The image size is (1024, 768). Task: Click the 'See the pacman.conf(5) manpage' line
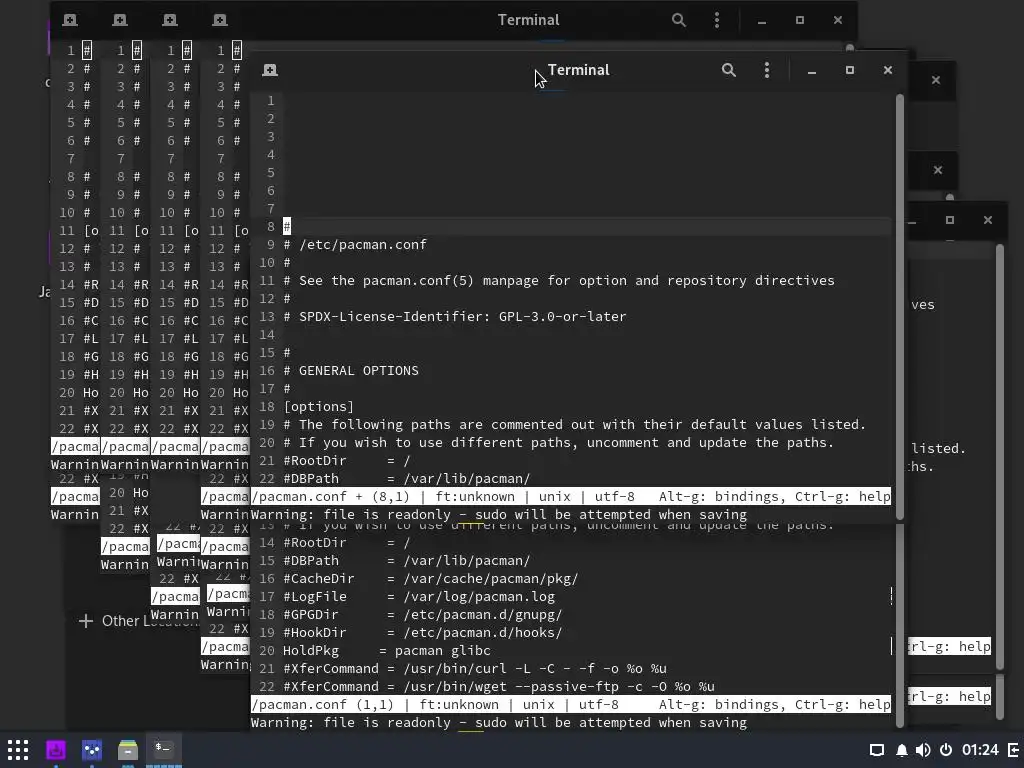[x=559, y=281]
